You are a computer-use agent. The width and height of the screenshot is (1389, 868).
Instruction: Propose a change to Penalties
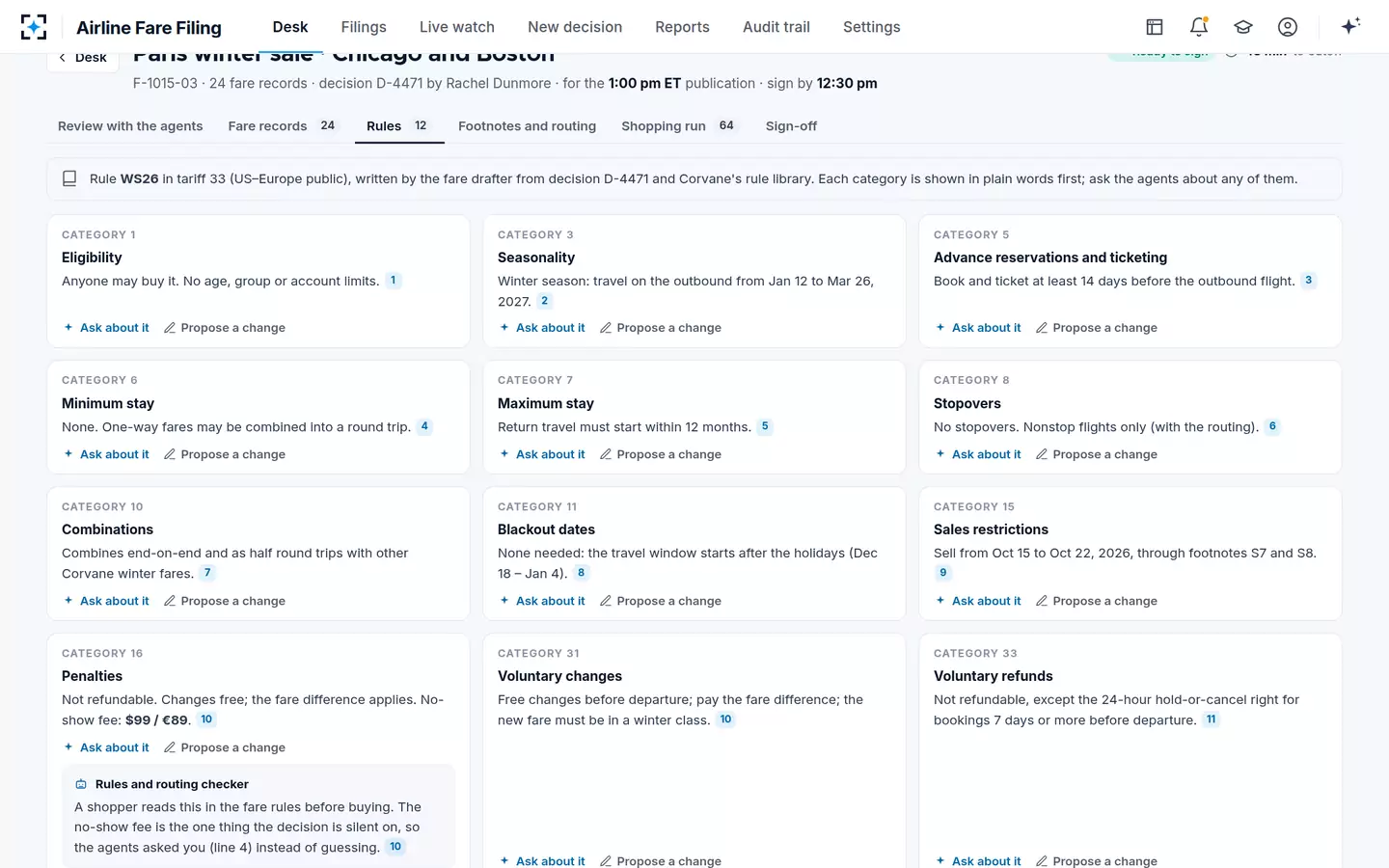(225, 747)
